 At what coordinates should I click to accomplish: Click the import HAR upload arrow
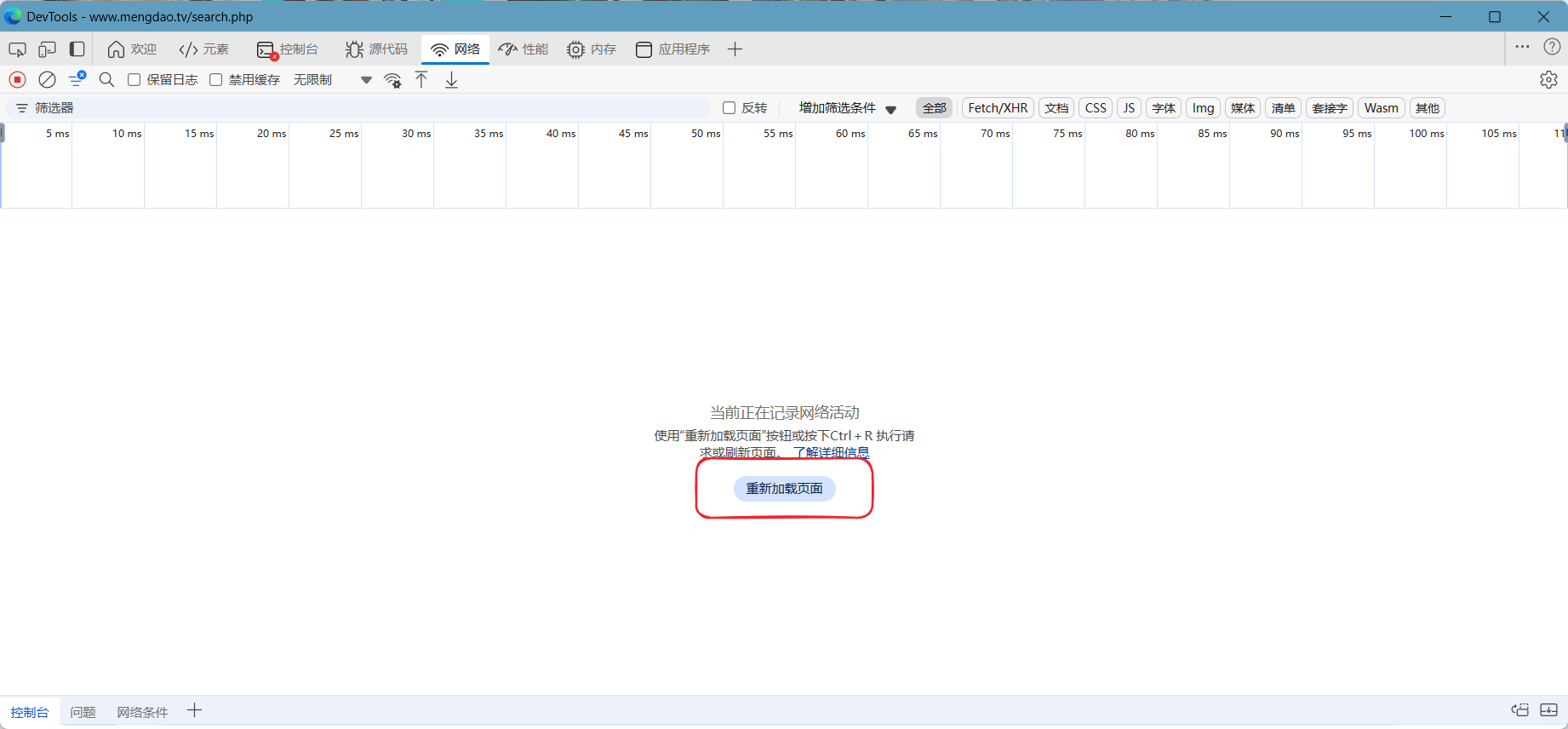421,79
